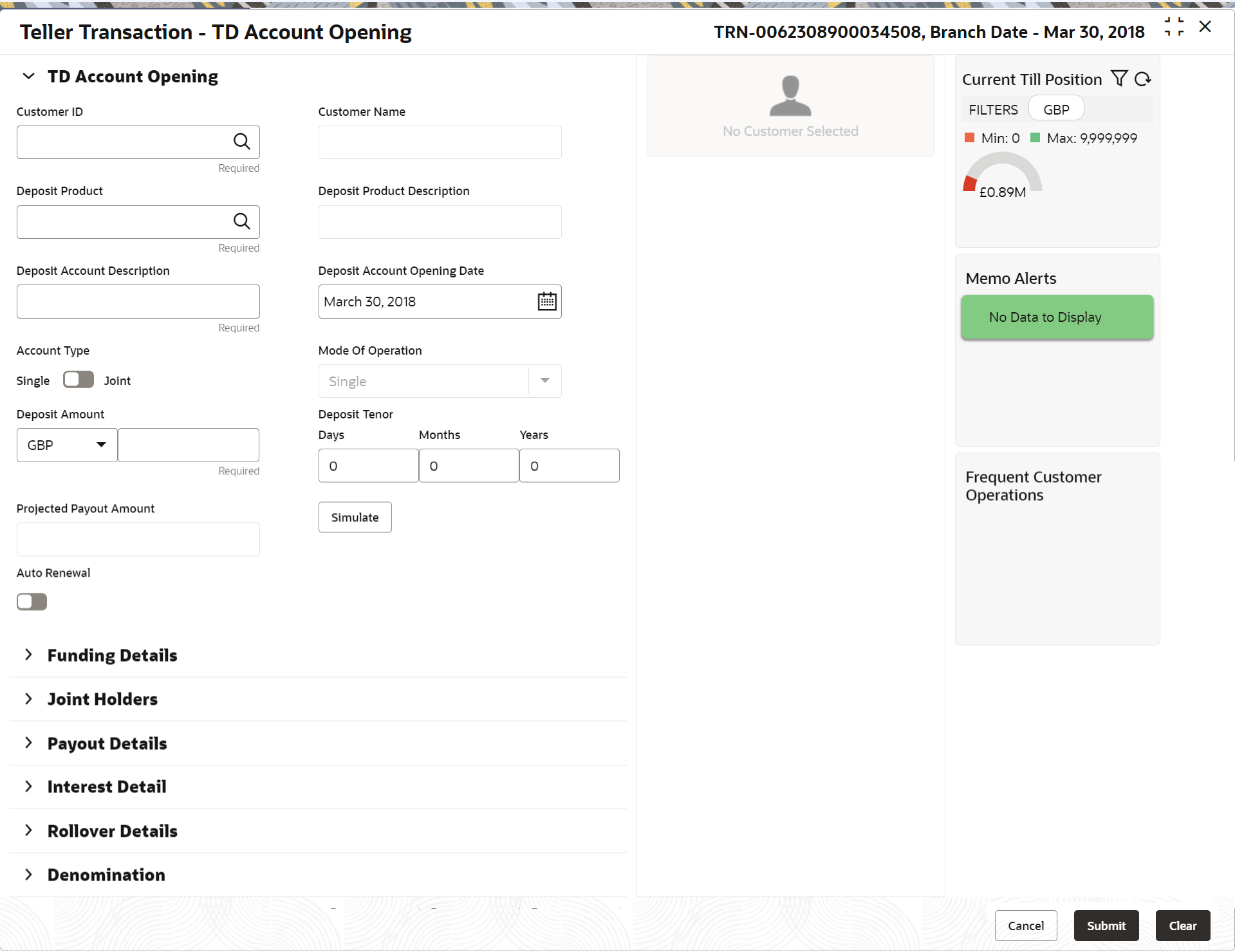Open the Deposit Account Opening Date calendar
The width and height of the screenshot is (1235, 952).
coord(546,301)
